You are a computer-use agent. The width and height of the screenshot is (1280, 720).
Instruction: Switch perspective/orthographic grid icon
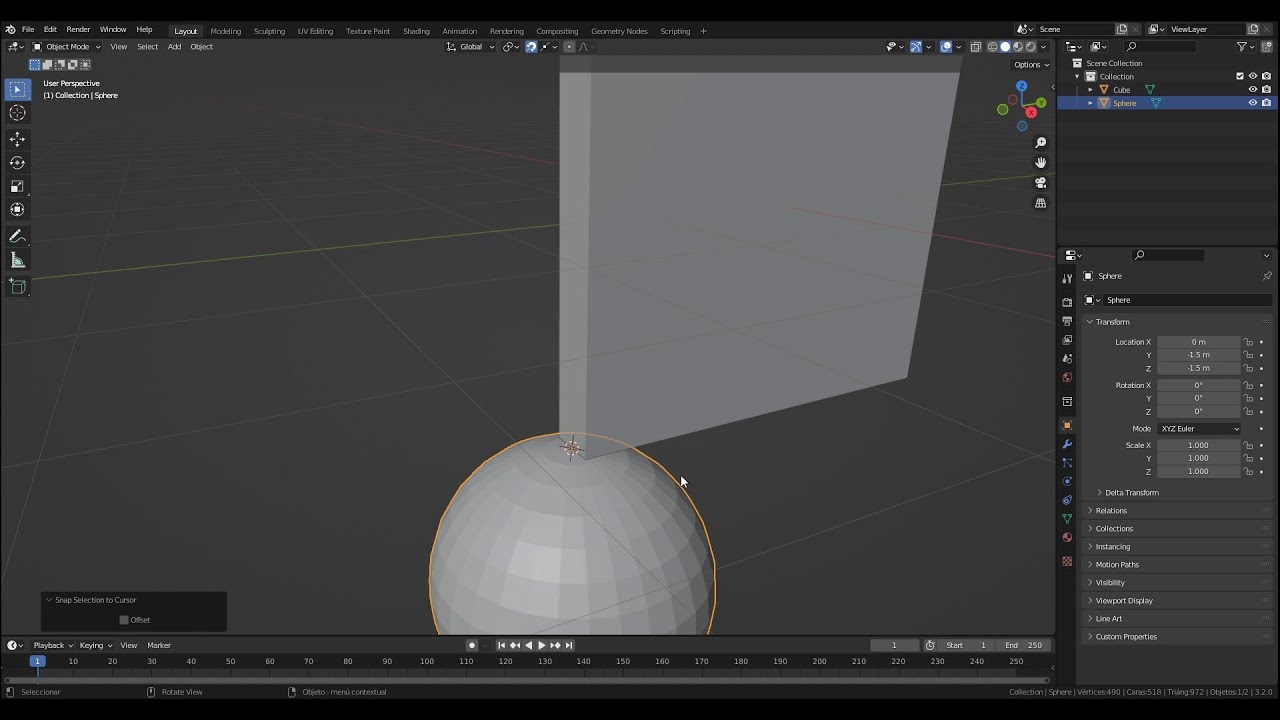coord(1040,203)
